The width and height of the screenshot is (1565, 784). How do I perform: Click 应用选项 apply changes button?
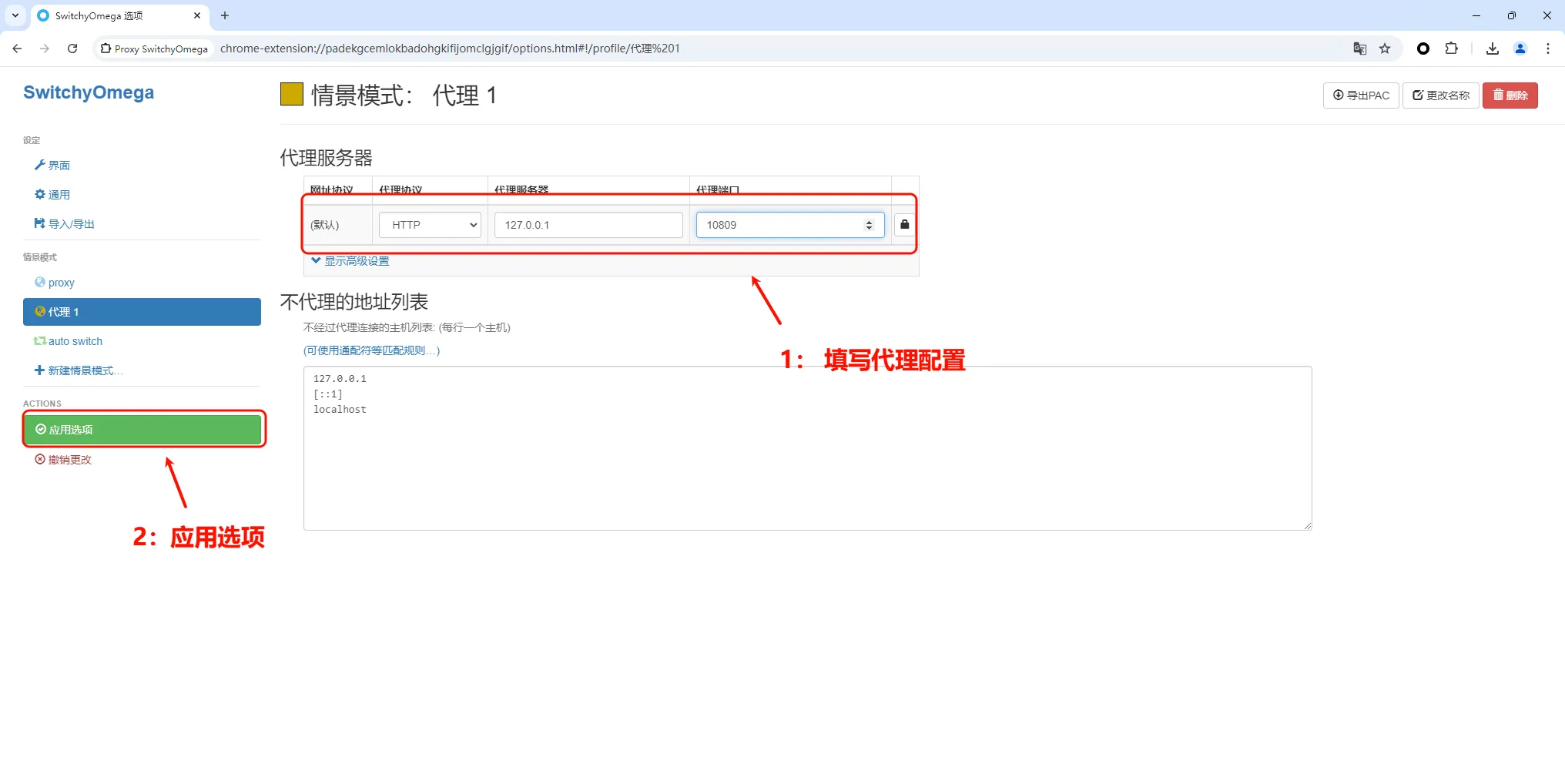[142, 430]
